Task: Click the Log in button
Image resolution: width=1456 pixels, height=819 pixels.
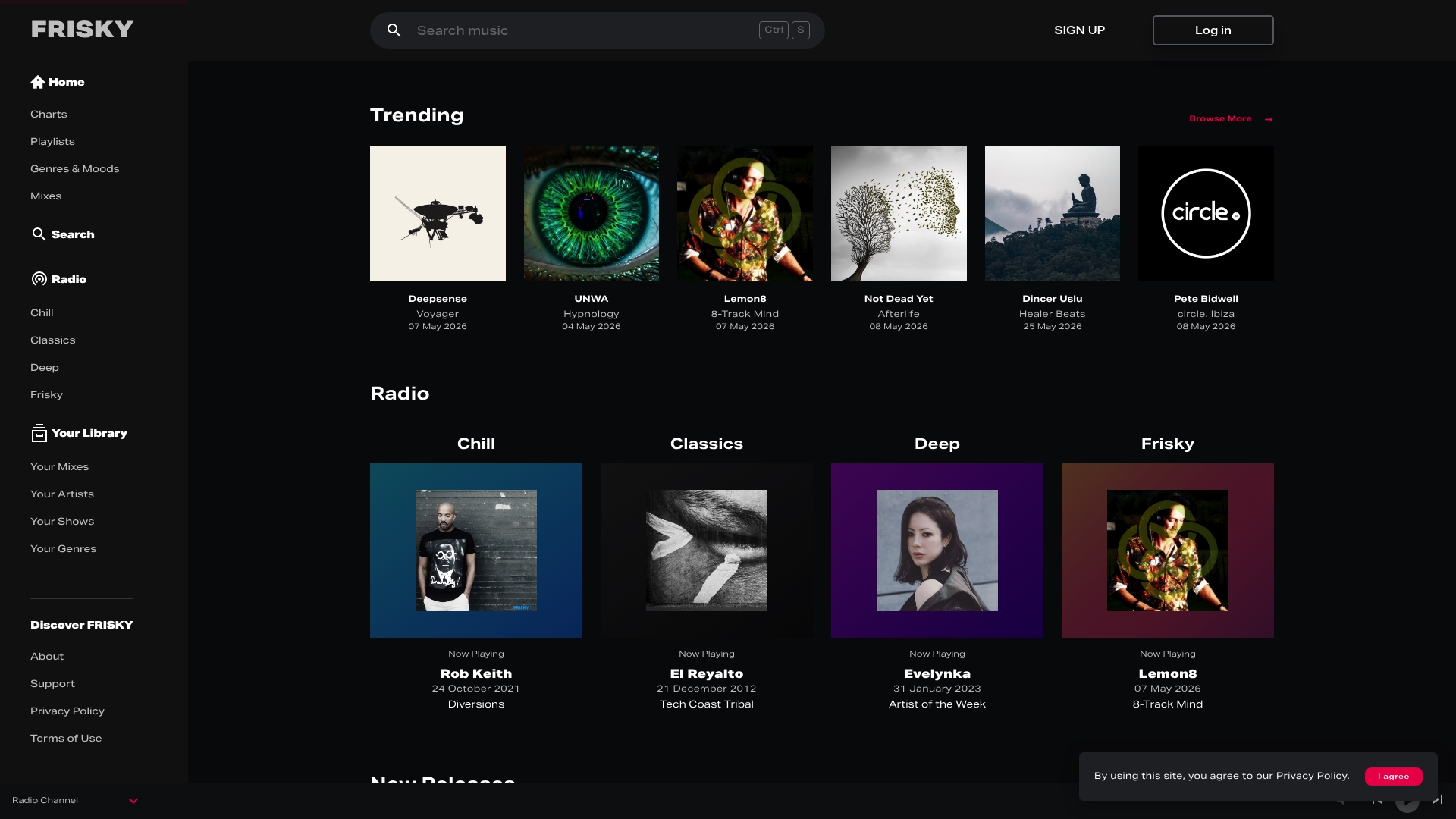Action: click(x=1213, y=30)
